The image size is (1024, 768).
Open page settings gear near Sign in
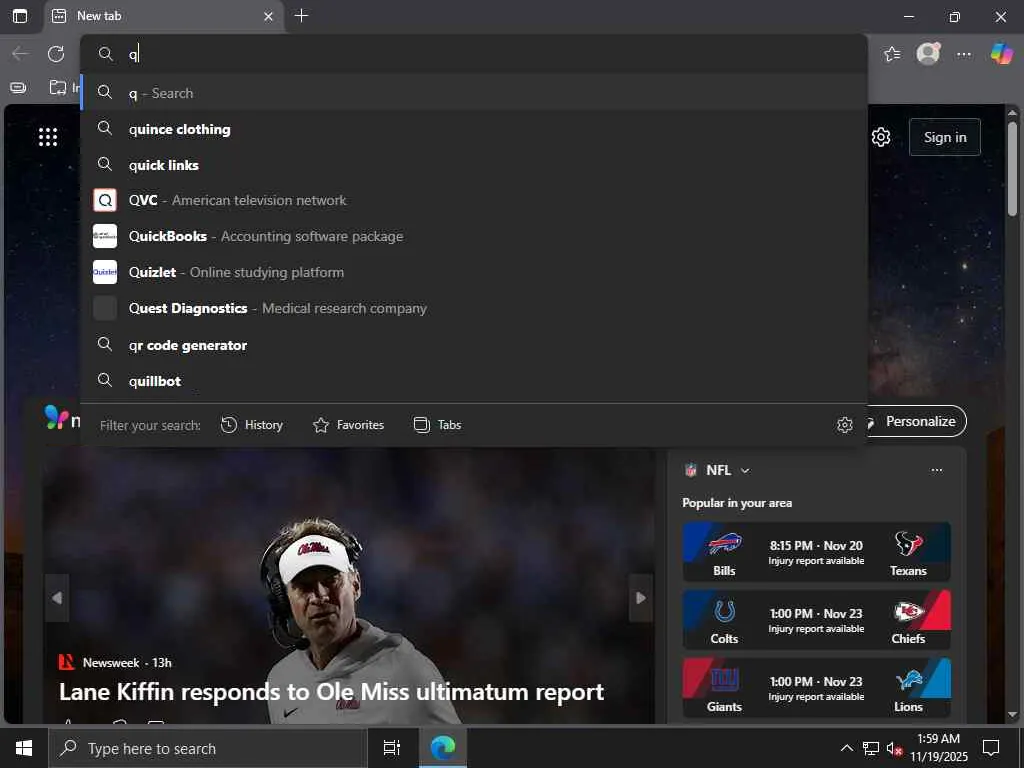tap(881, 137)
